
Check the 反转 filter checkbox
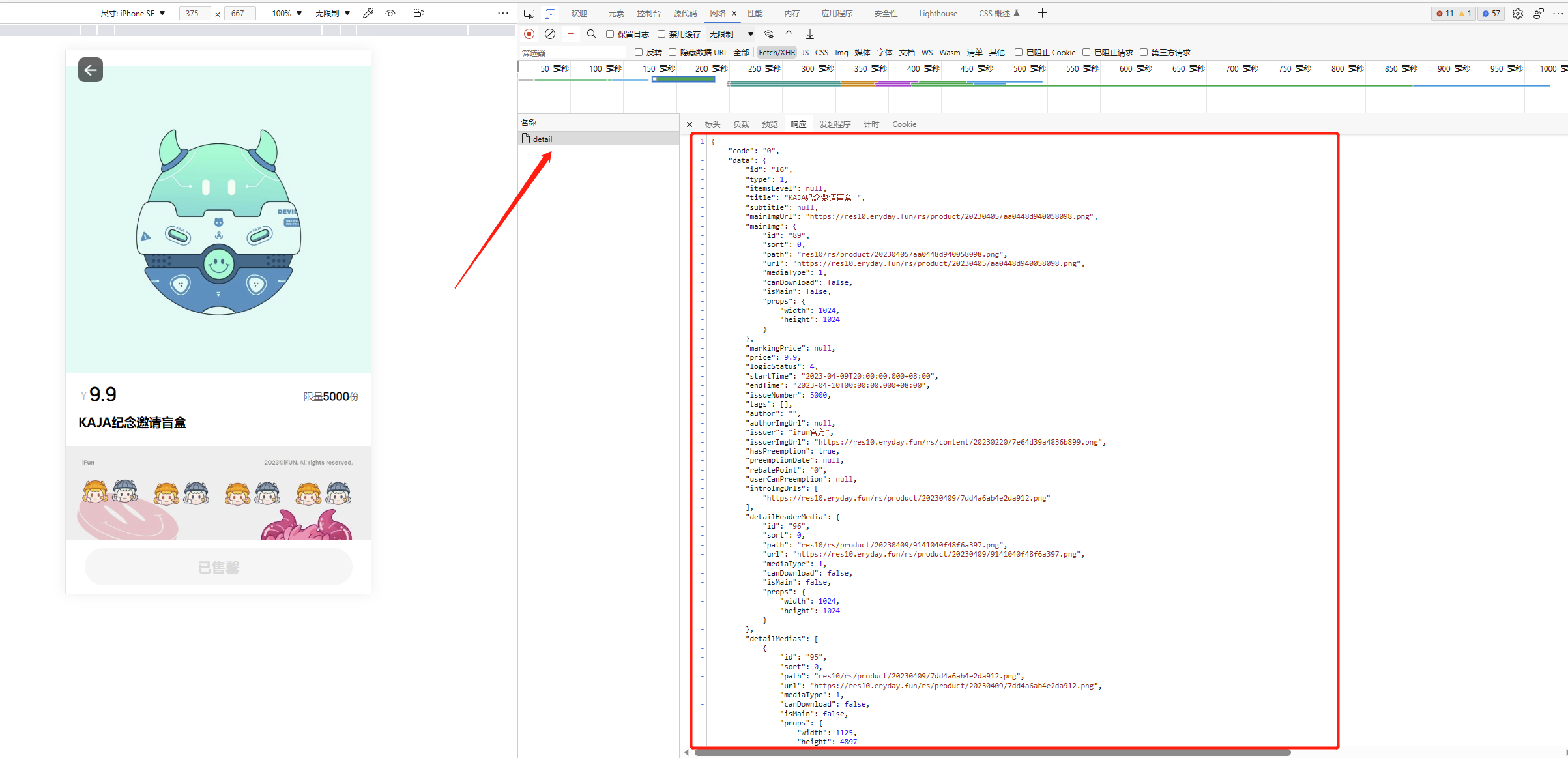tap(639, 52)
